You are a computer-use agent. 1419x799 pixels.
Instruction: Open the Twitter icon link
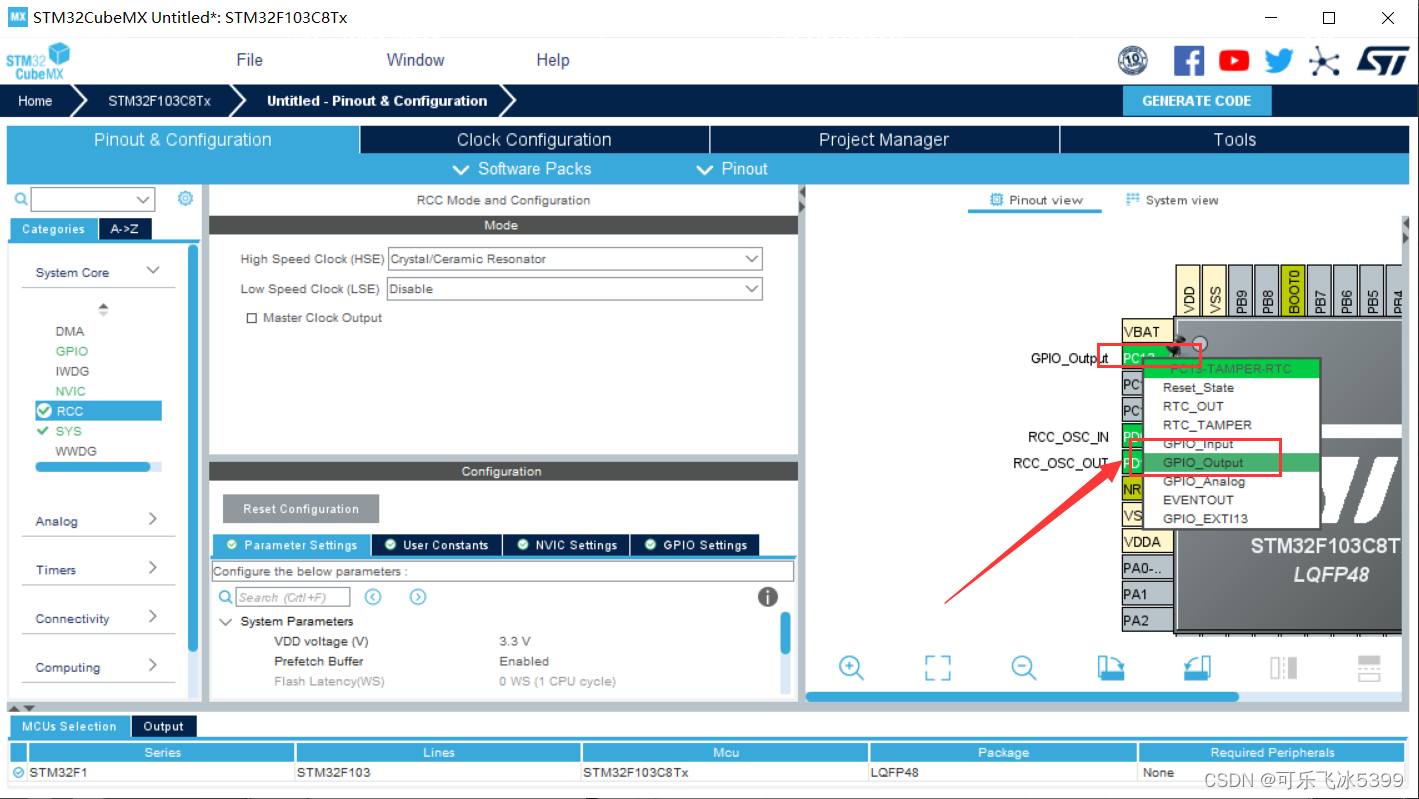coord(1278,61)
